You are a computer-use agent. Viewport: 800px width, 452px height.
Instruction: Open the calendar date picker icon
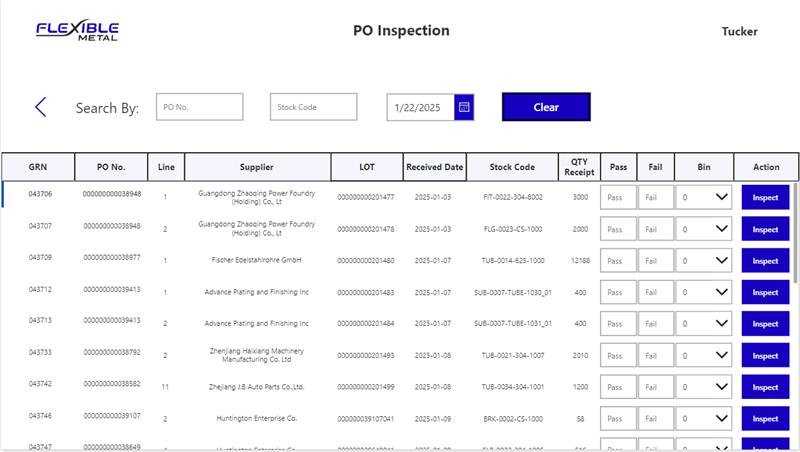coord(464,107)
